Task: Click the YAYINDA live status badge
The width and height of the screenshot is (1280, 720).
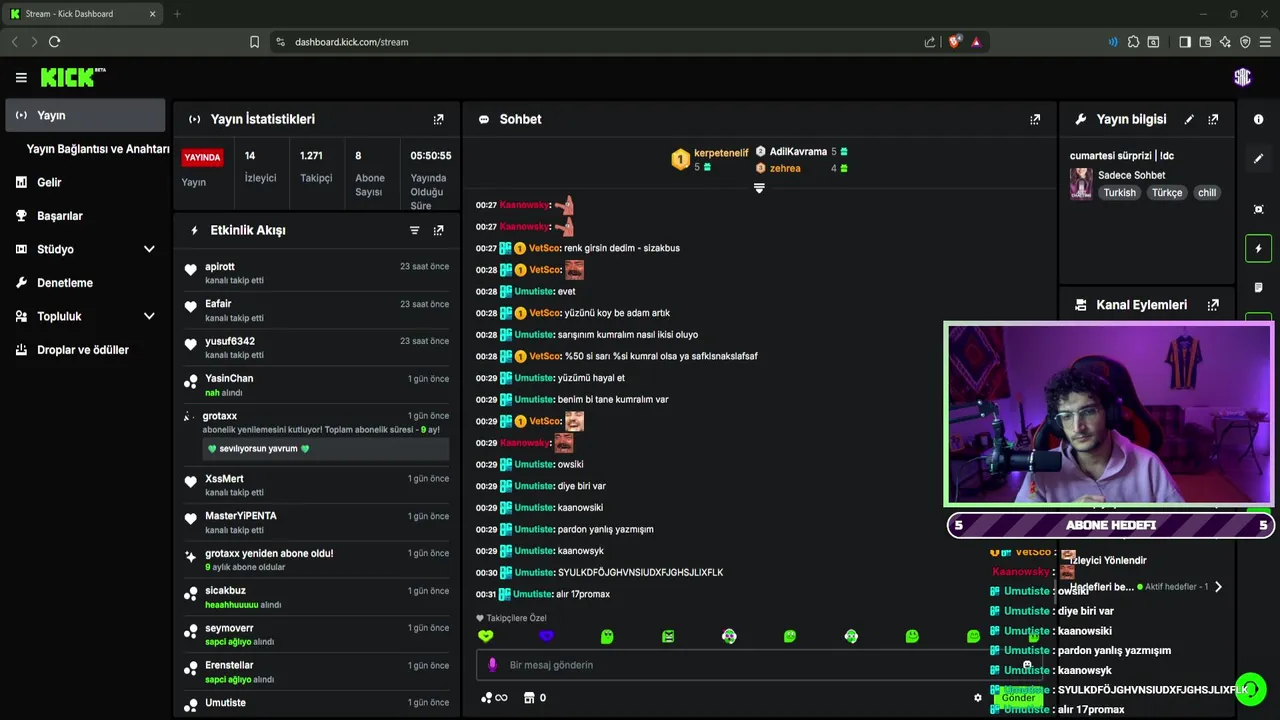Action: (202, 158)
